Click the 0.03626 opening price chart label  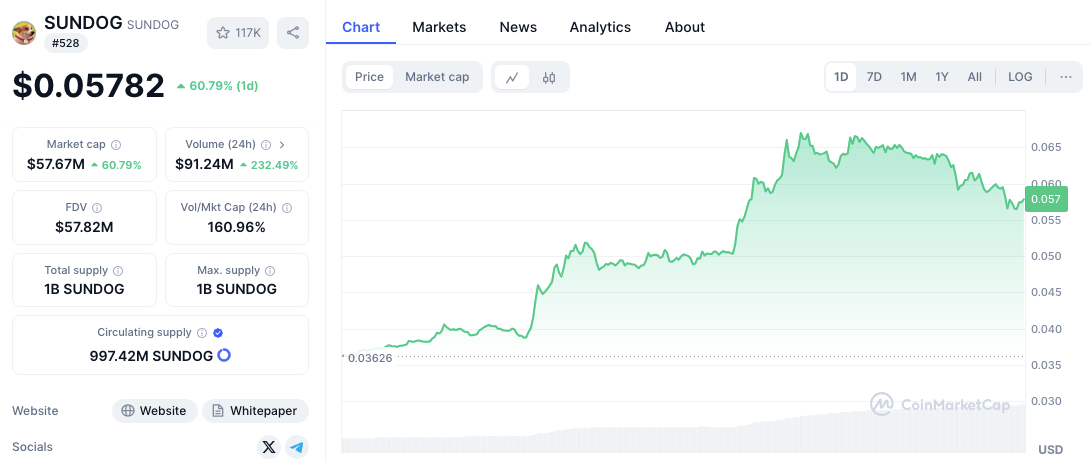[x=369, y=358]
